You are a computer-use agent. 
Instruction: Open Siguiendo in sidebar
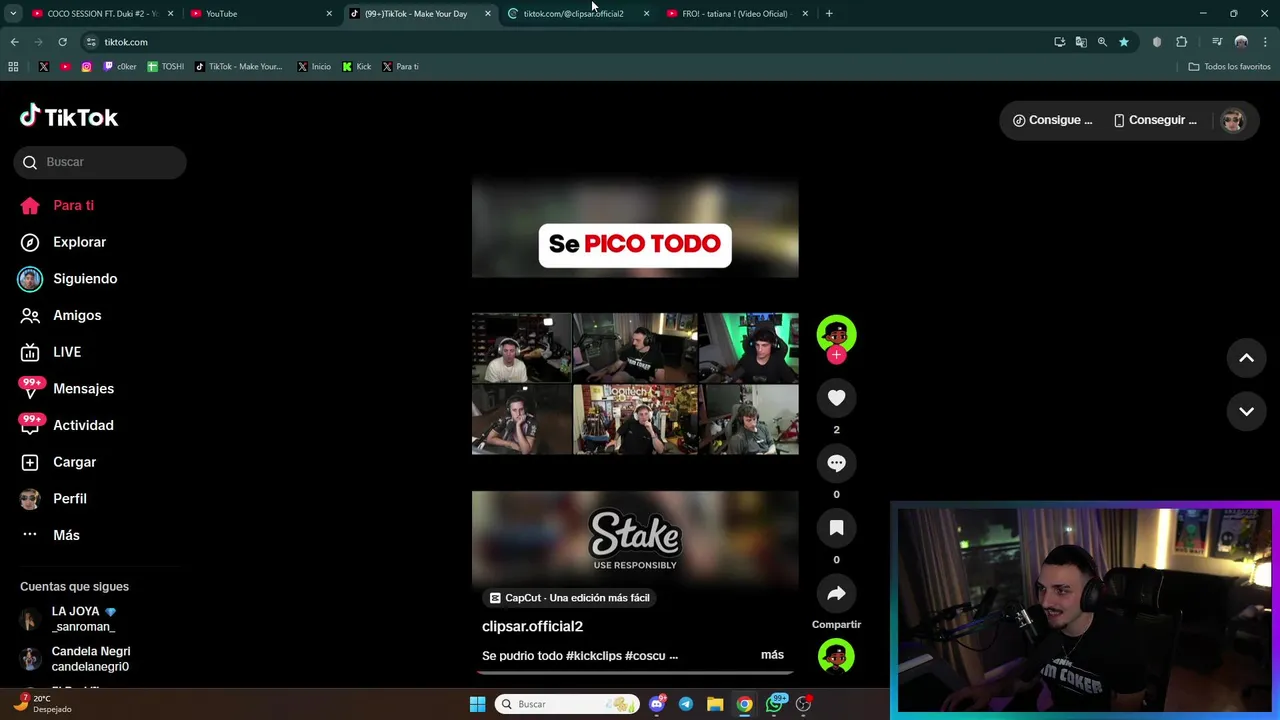point(68,279)
